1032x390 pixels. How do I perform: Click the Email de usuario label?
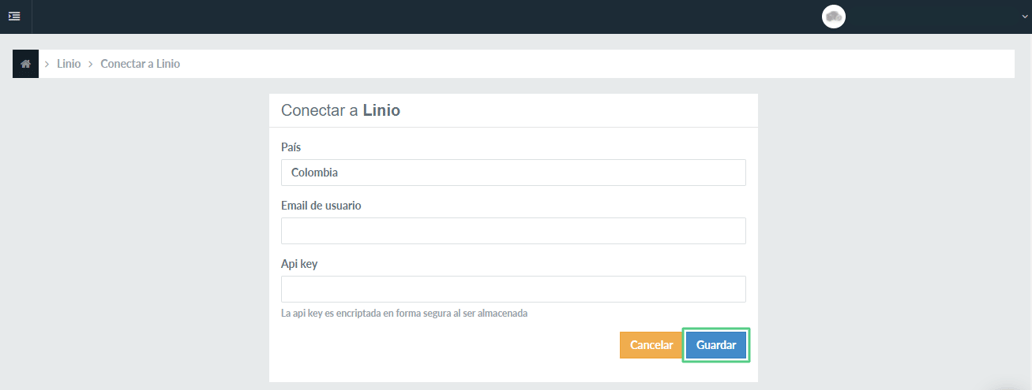tap(321, 205)
